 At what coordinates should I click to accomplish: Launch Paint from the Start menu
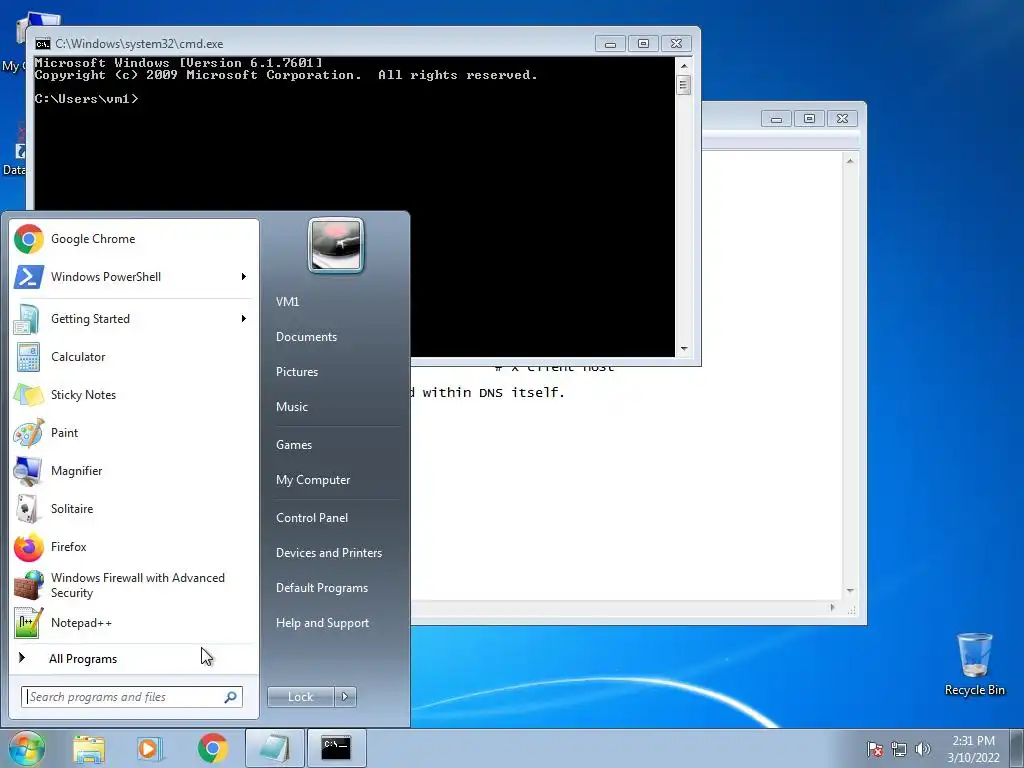(x=134, y=432)
